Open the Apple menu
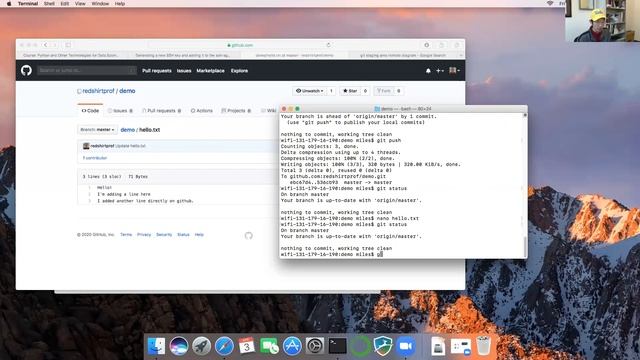The width and height of the screenshot is (640, 360). (x=9, y=3)
